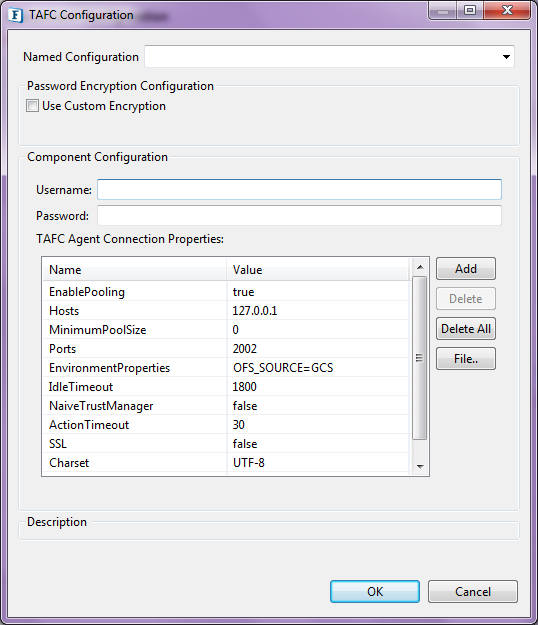Cancel the TAFC configuration dialog
The height and width of the screenshot is (625, 538).
coord(473,592)
